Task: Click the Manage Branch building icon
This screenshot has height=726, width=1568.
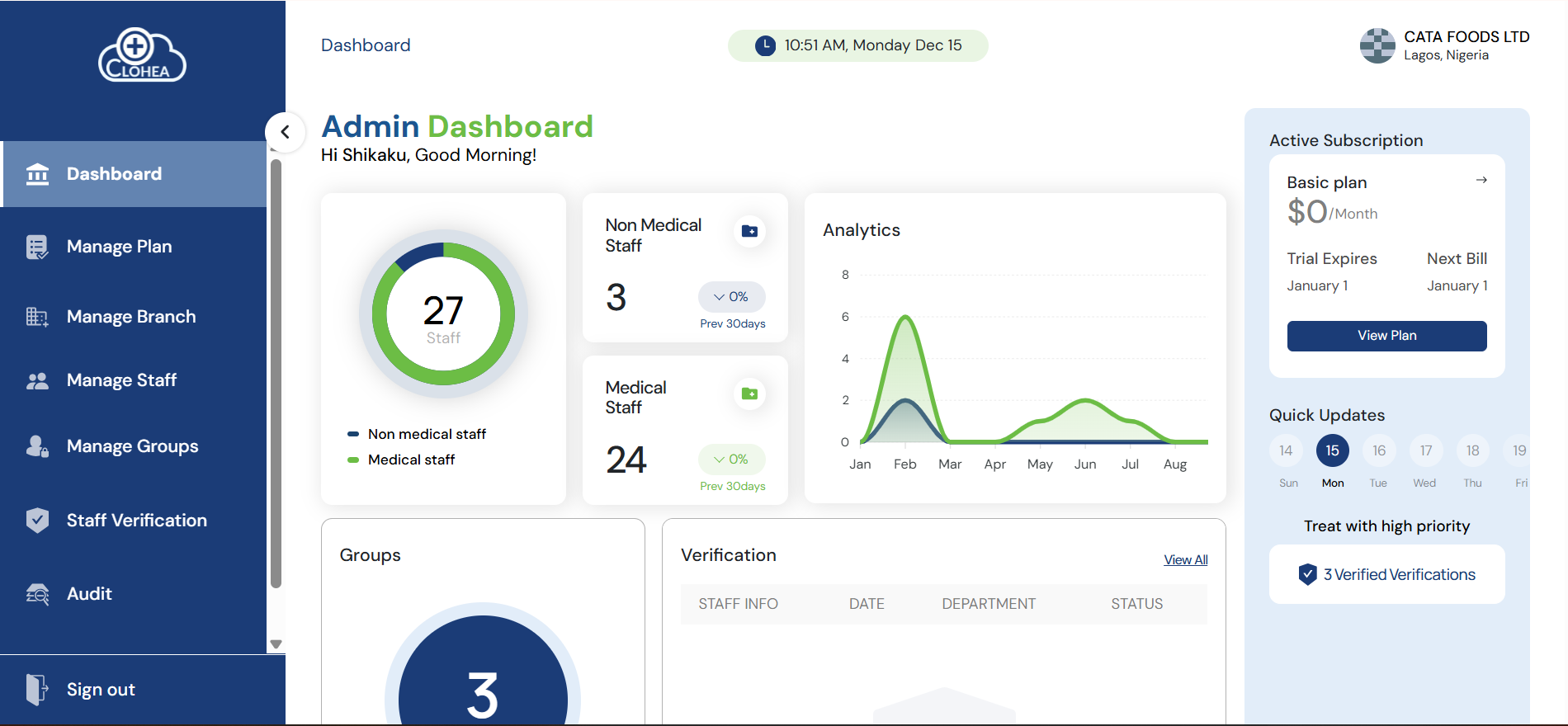Action: [x=37, y=317]
